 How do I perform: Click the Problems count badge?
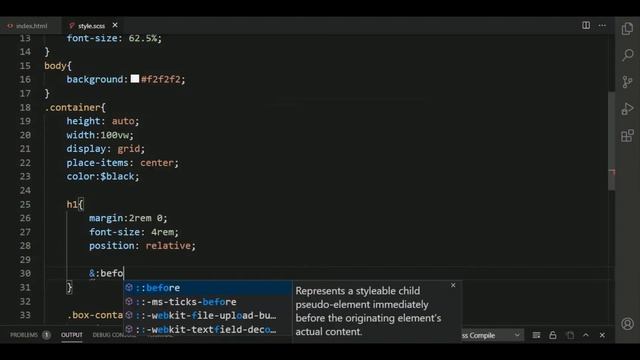tap(46, 335)
